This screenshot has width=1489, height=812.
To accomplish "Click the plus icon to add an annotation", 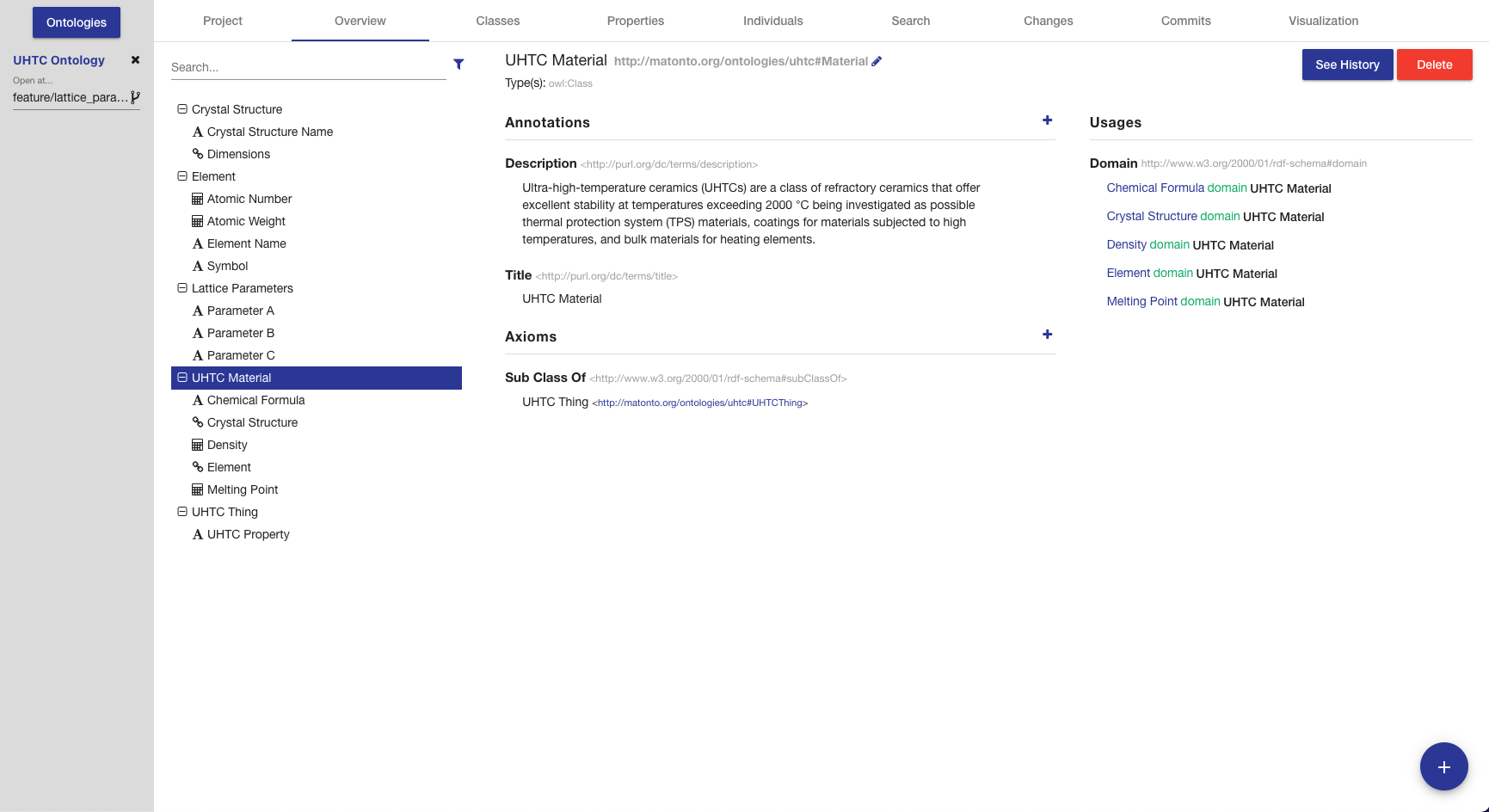I will pos(1047,120).
